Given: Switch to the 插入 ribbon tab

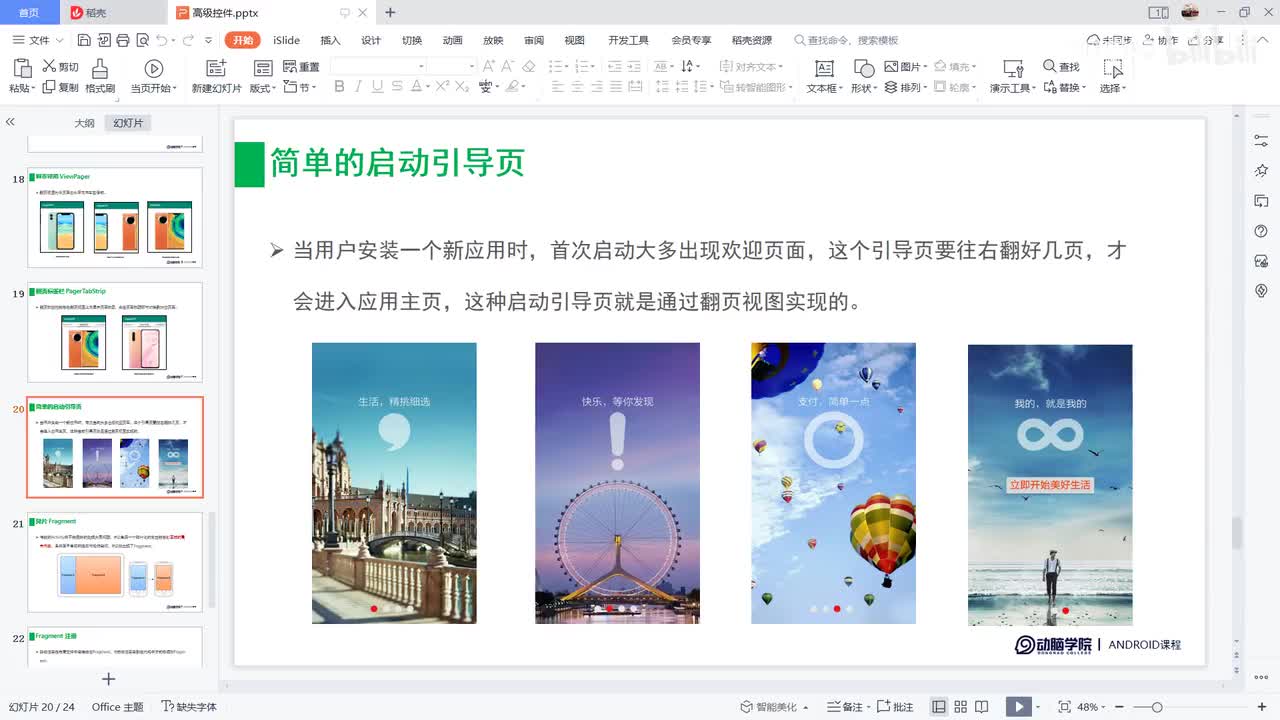Looking at the screenshot, I should 330,40.
